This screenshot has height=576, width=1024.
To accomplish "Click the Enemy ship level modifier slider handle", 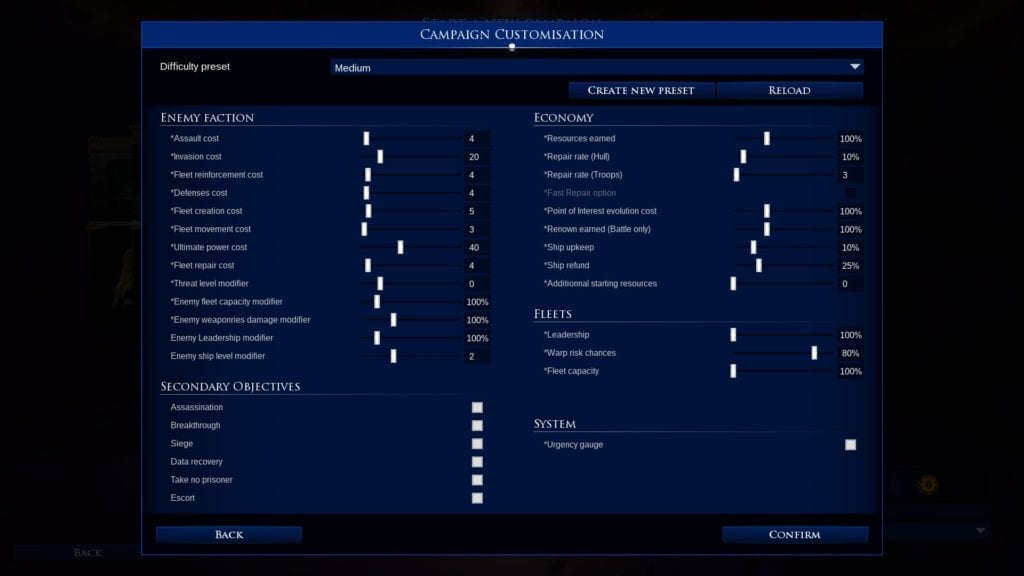I will coord(393,356).
